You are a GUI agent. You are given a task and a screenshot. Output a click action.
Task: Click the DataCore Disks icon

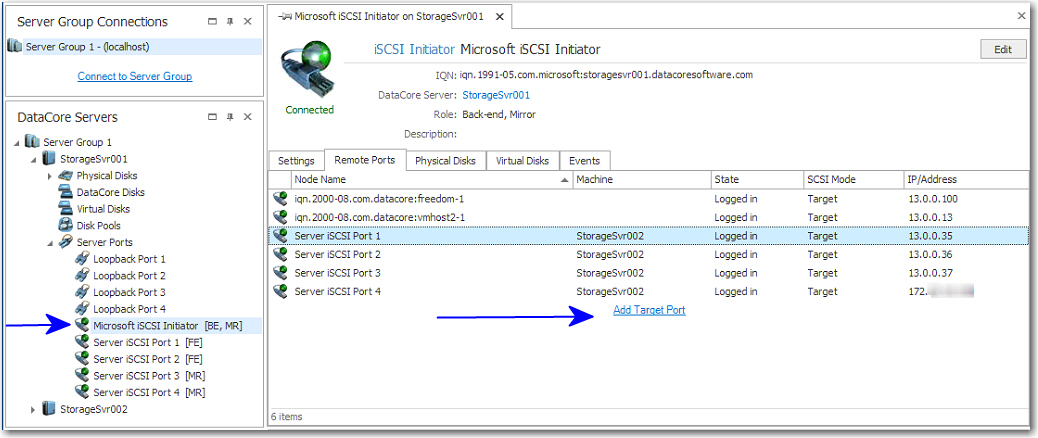pos(66,192)
